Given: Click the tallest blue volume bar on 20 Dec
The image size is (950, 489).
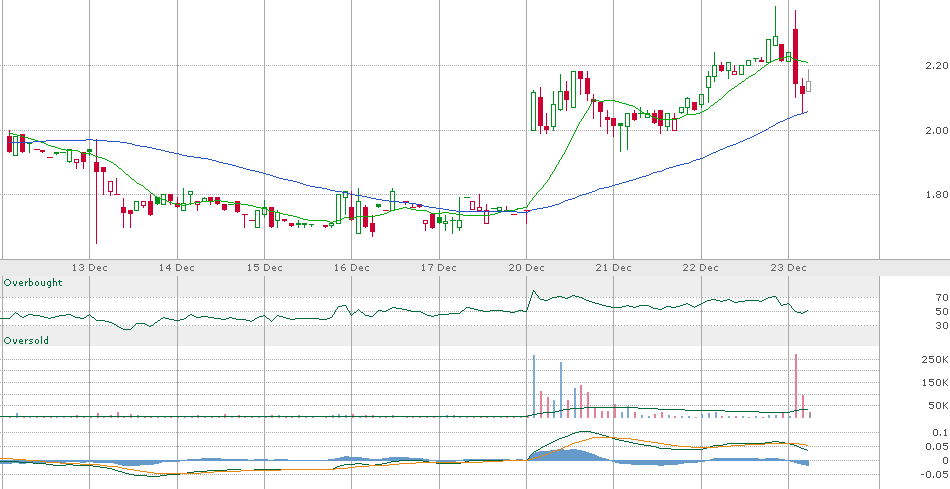Looking at the screenshot, I should click(x=534, y=386).
